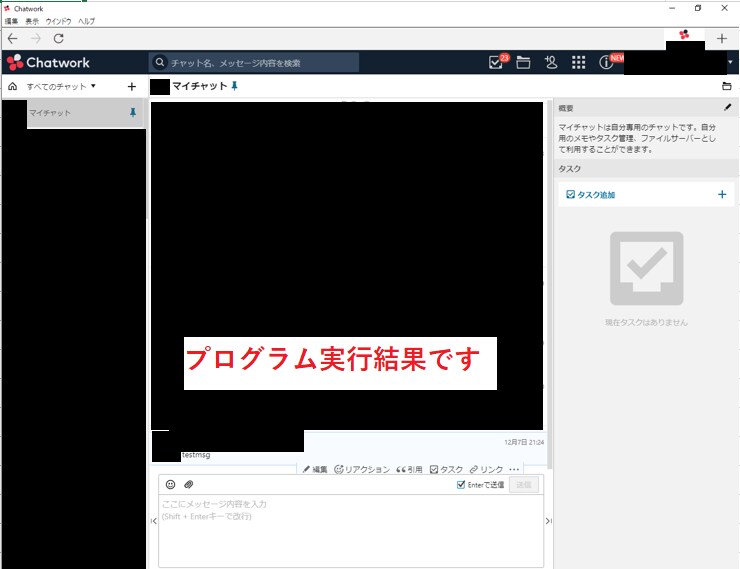
Task: Toggle the Enterで送信 checkbox
Action: (x=461, y=485)
